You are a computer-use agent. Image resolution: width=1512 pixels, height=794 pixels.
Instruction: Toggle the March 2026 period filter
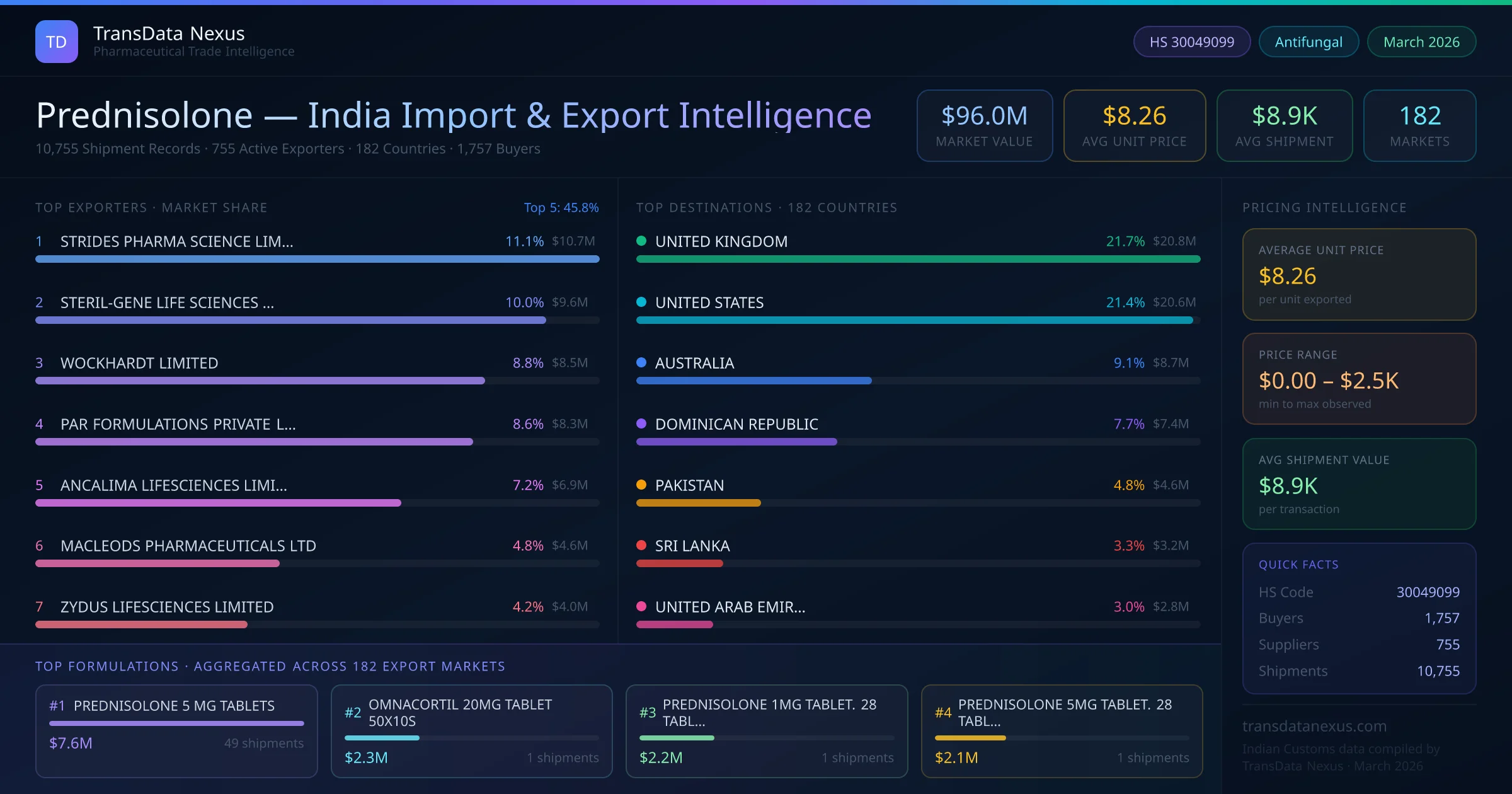pyautogui.click(x=1421, y=41)
